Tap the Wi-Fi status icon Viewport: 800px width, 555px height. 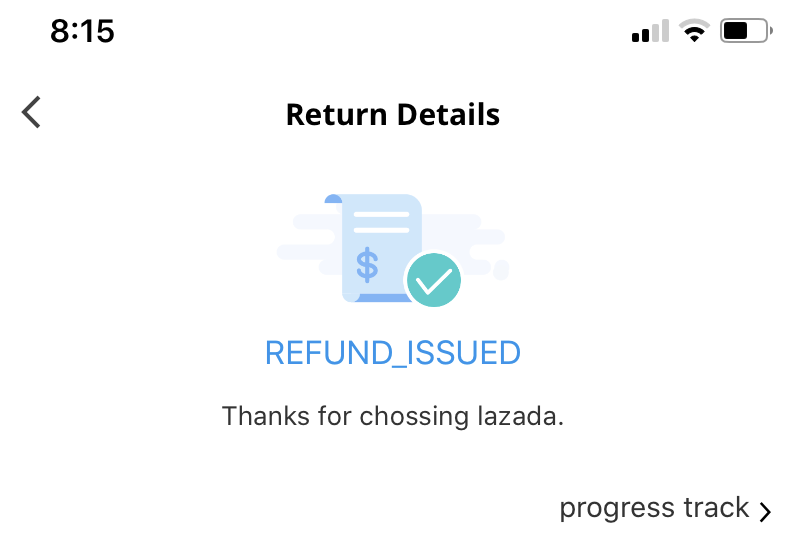[692, 32]
